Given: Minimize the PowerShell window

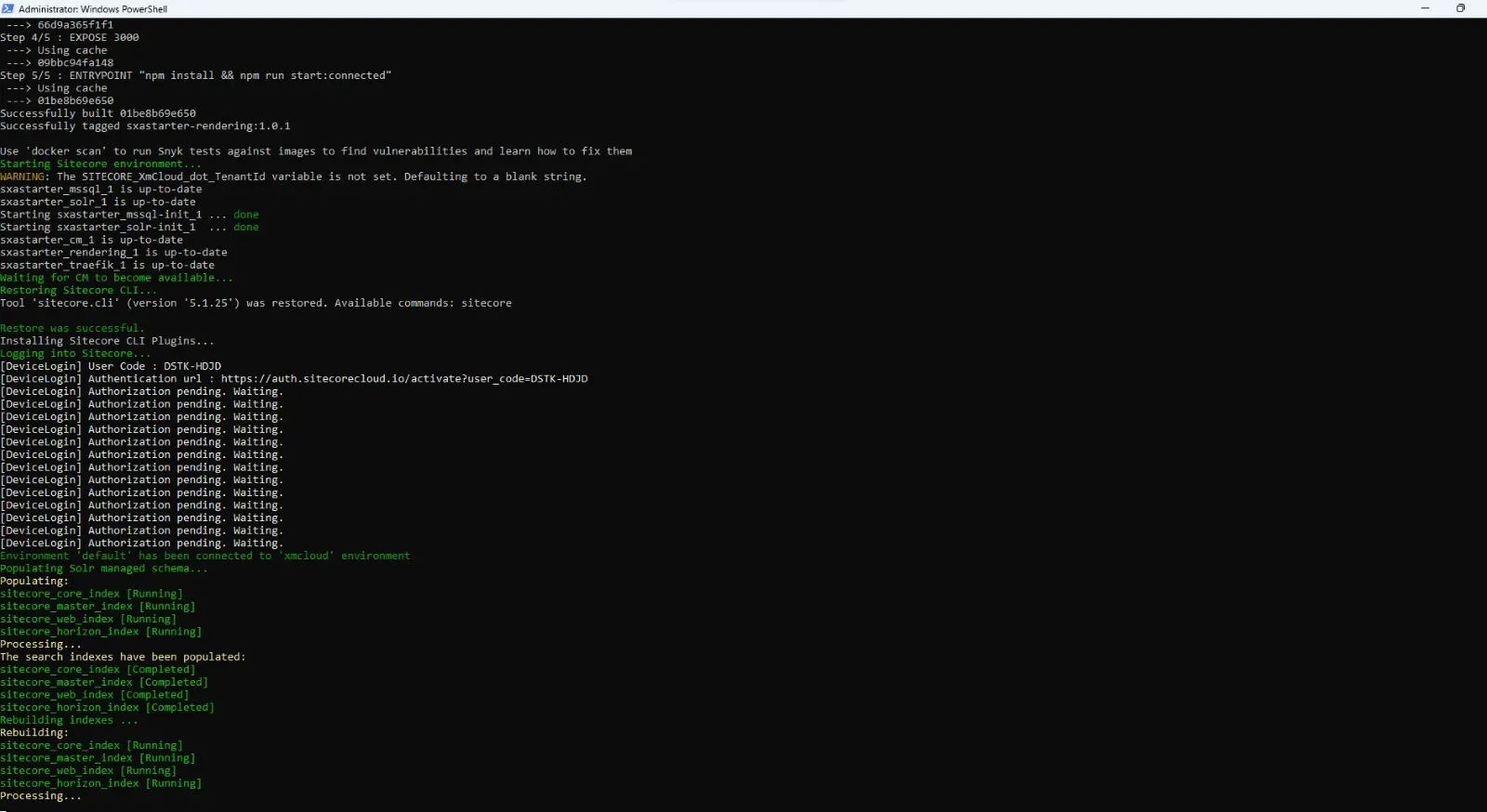Looking at the screenshot, I should 1425,8.
